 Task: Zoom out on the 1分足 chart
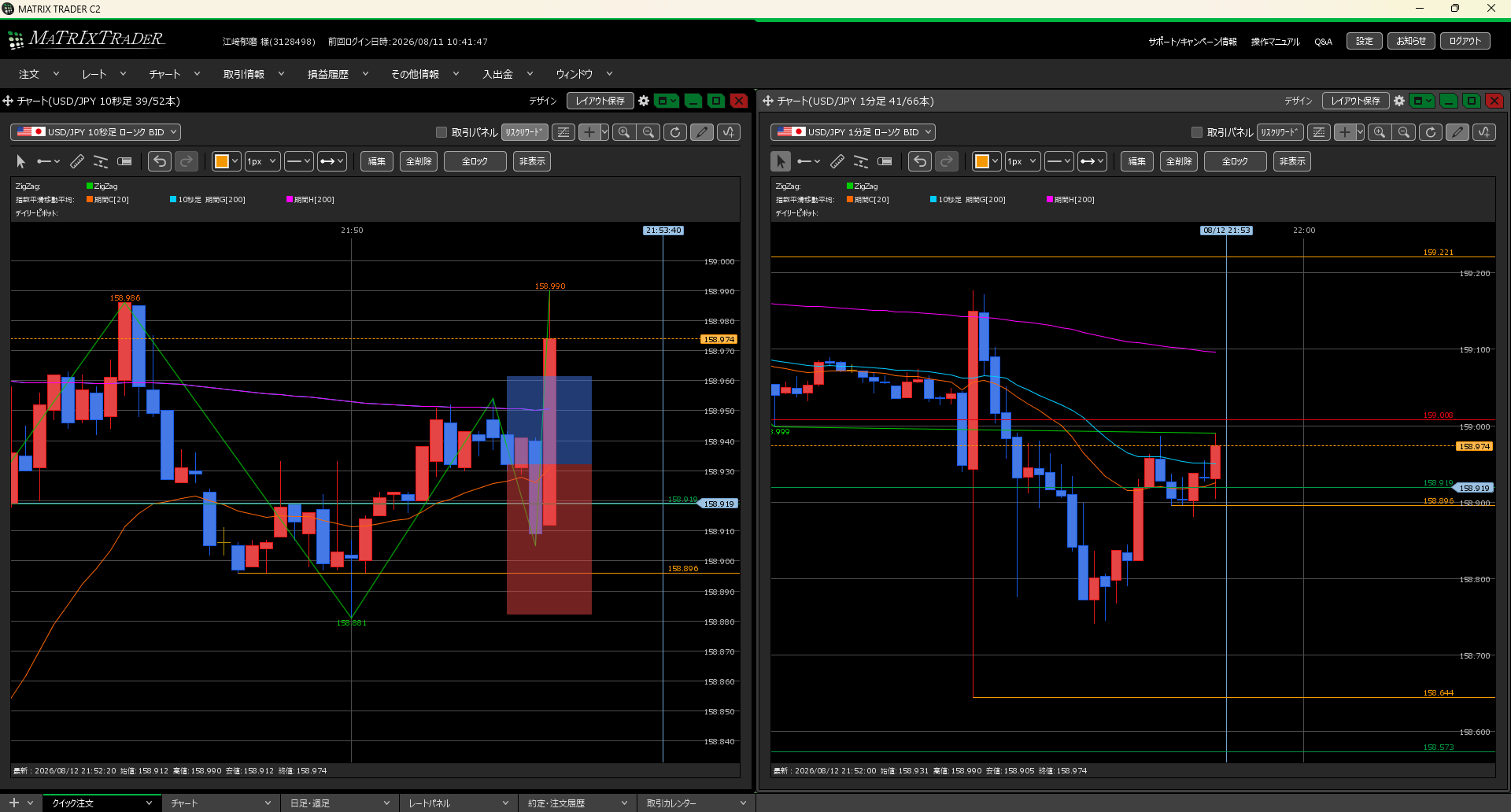point(1404,132)
